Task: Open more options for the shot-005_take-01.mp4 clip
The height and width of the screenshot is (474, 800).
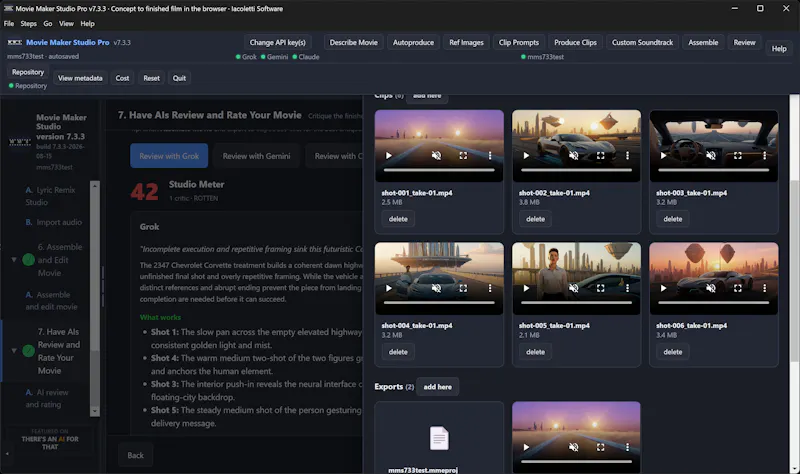Action: (x=627, y=288)
